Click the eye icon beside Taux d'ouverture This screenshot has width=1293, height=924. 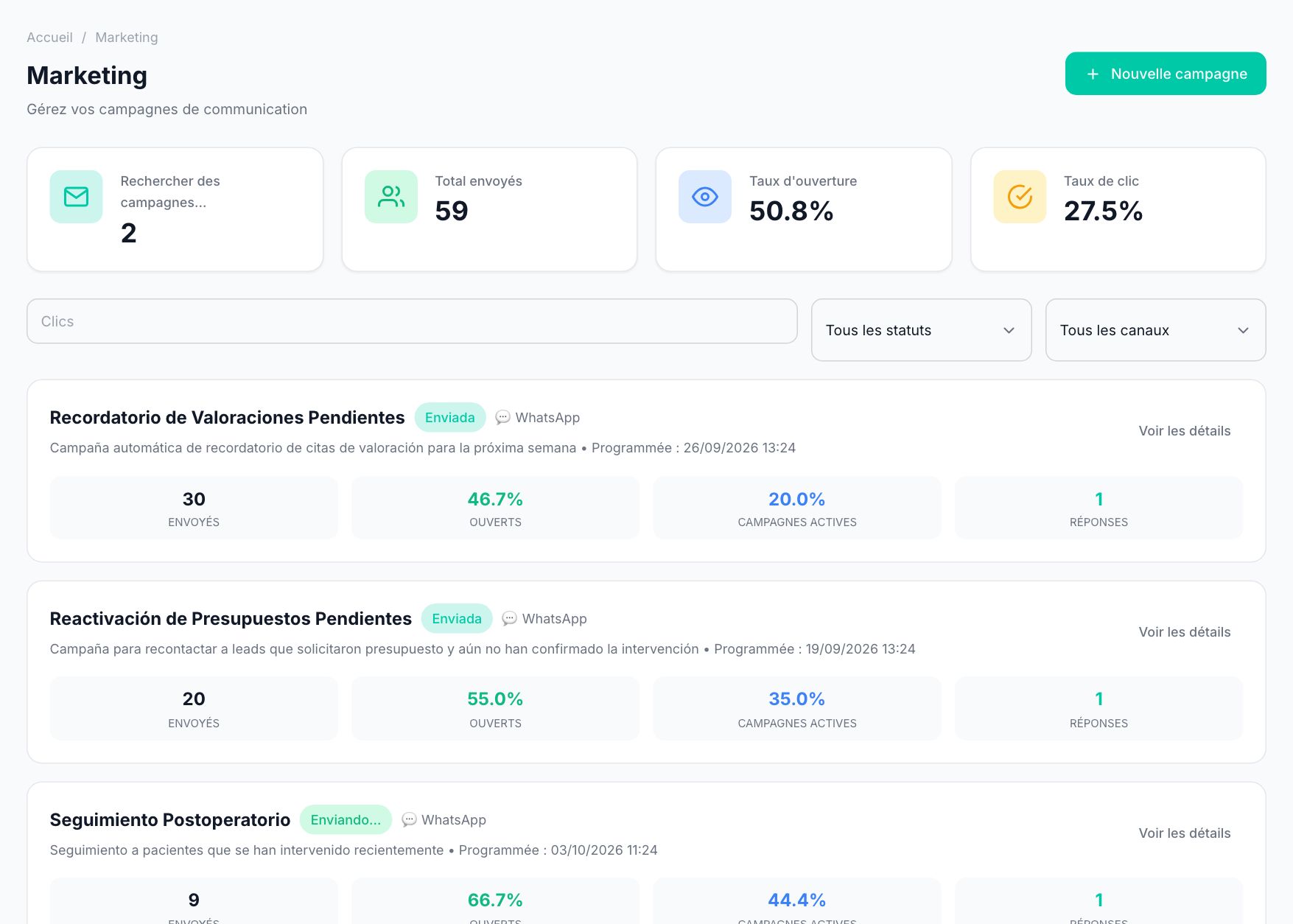(705, 197)
